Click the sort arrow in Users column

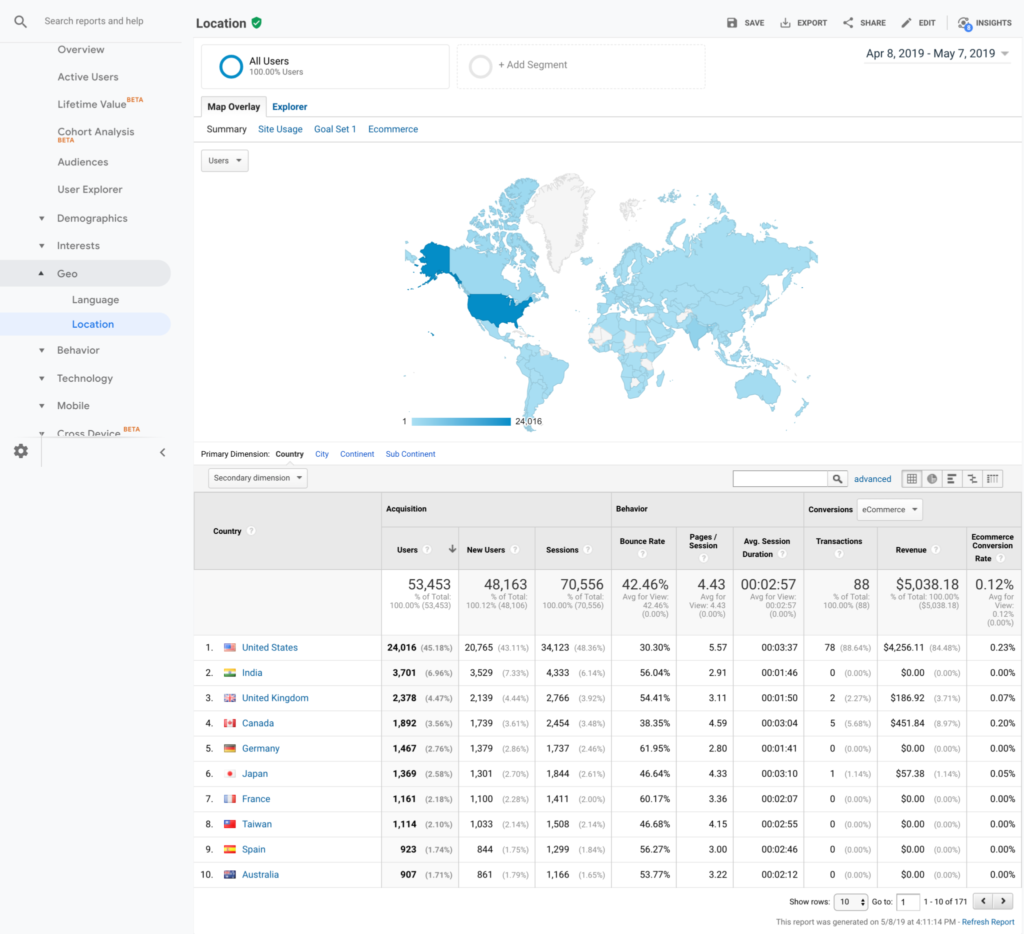pos(452,549)
